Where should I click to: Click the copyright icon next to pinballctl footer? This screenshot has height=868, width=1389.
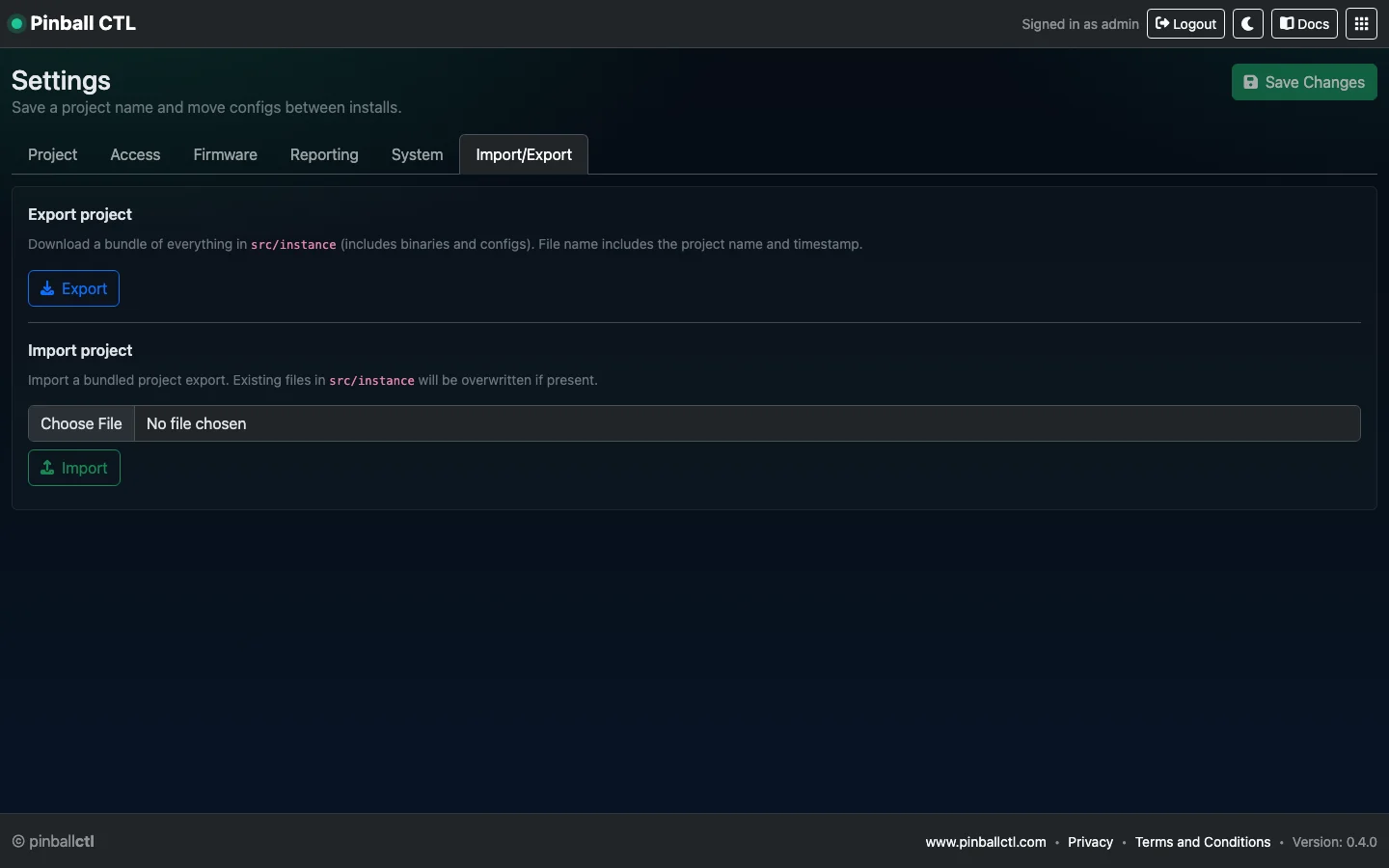pyautogui.click(x=18, y=842)
